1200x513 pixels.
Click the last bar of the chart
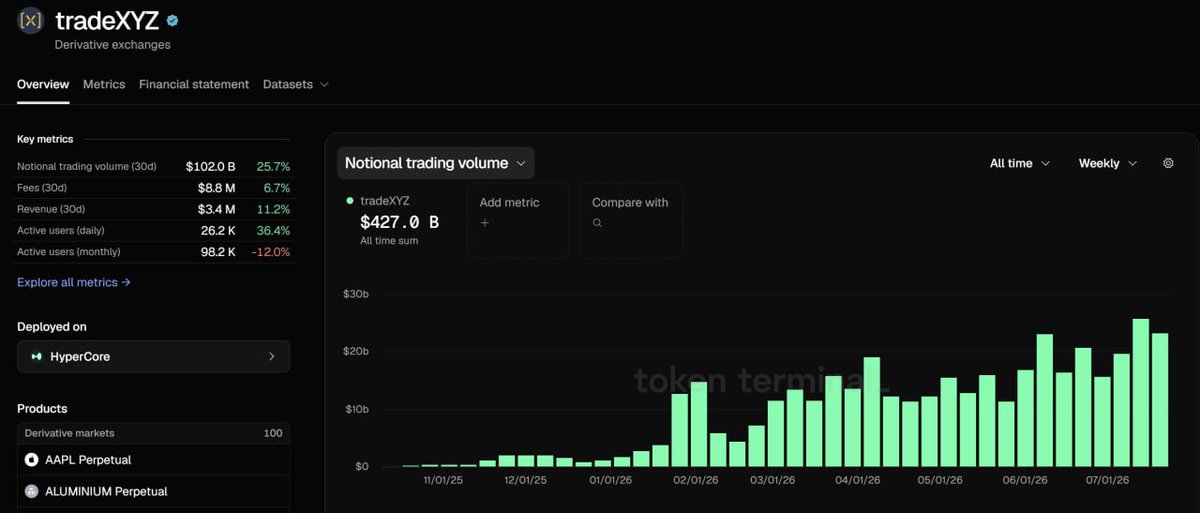[1160, 399]
